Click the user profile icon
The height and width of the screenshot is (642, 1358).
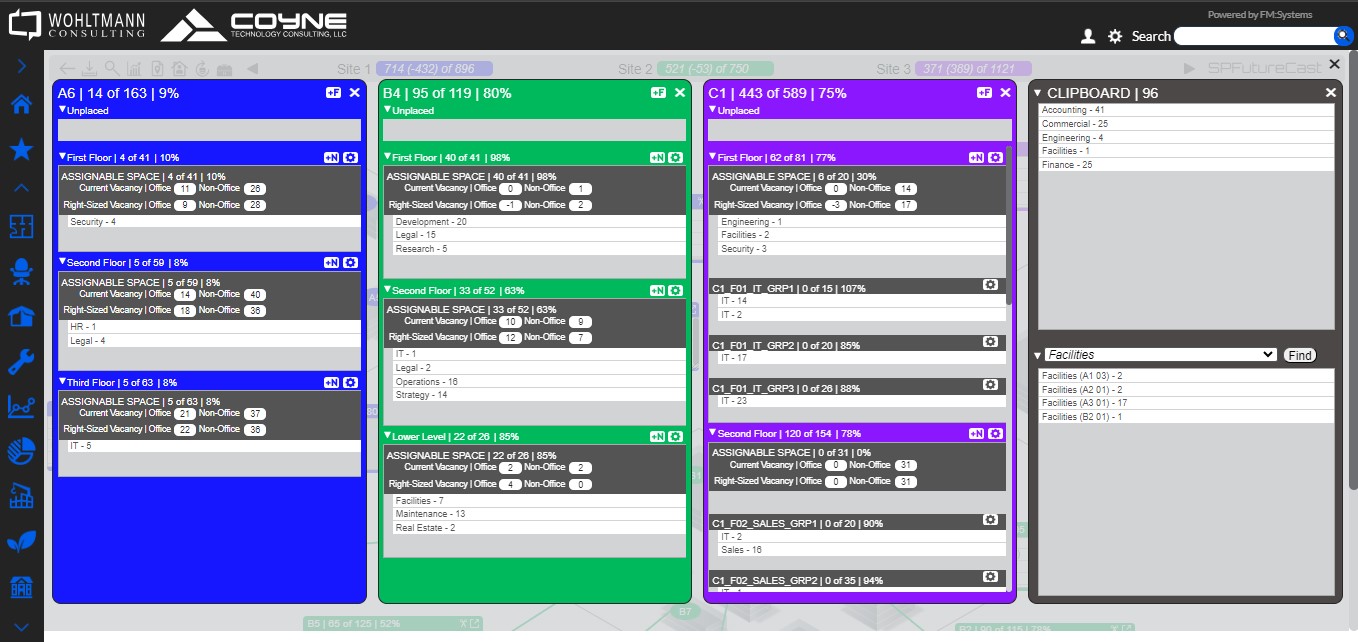click(x=1088, y=36)
